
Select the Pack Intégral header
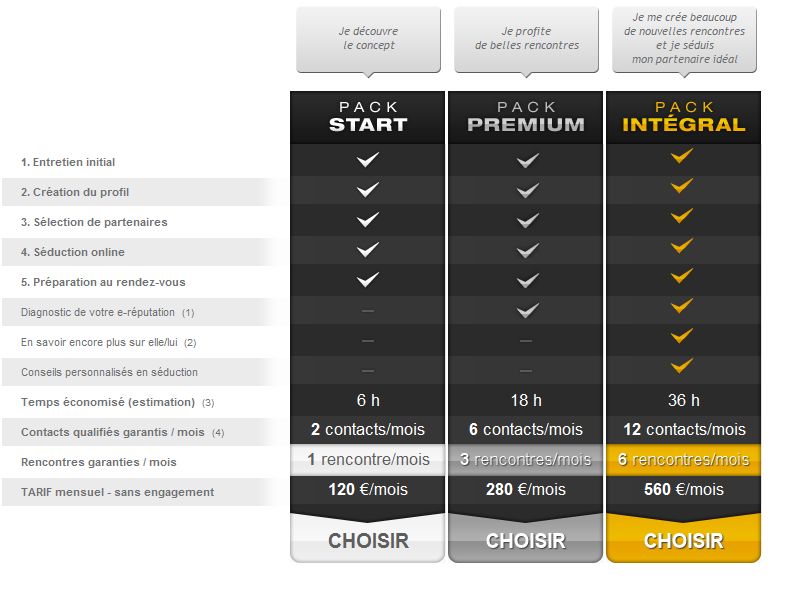(683, 117)
